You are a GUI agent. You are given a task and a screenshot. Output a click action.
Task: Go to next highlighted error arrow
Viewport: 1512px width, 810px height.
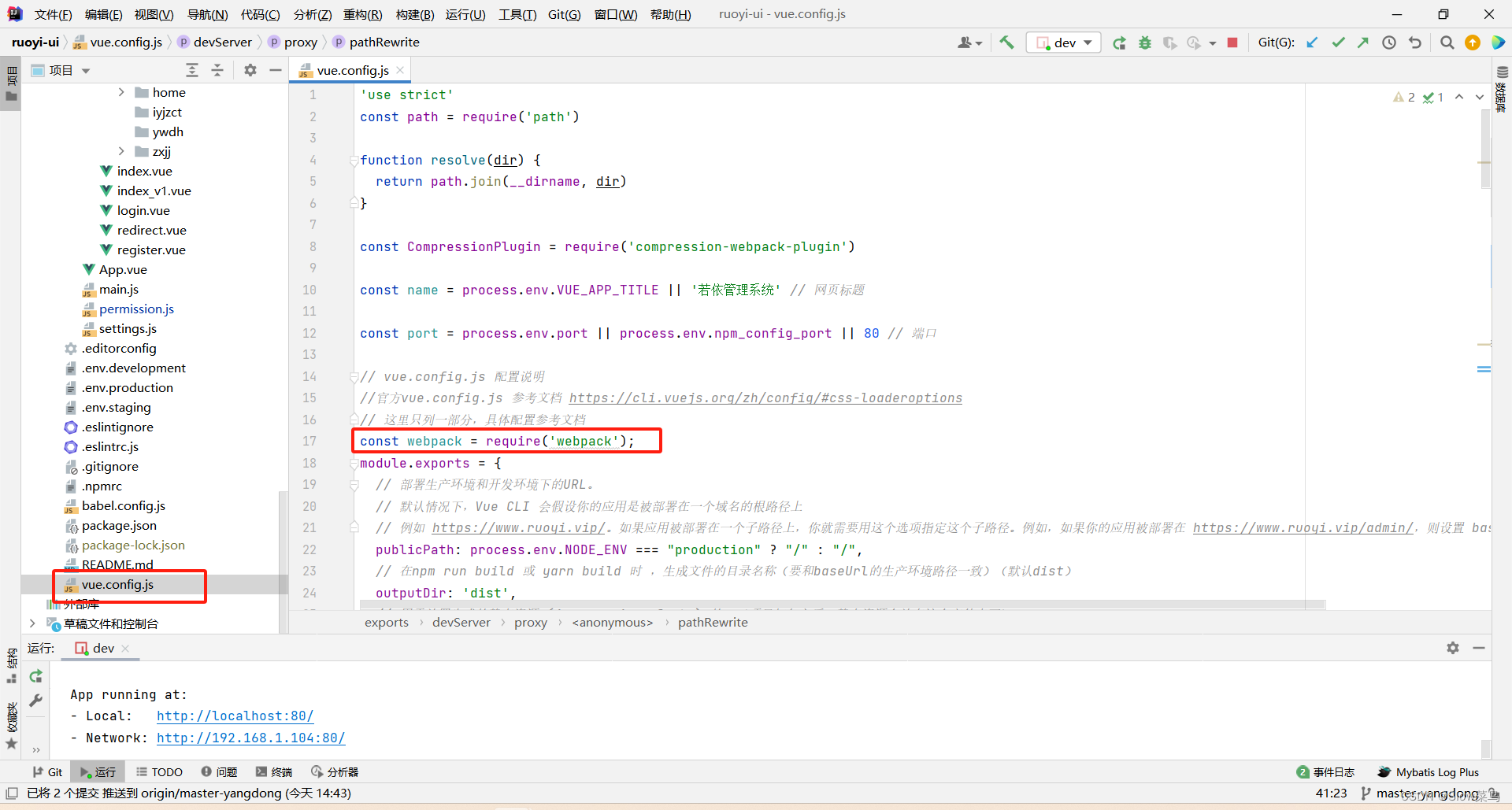point(1480,97)
